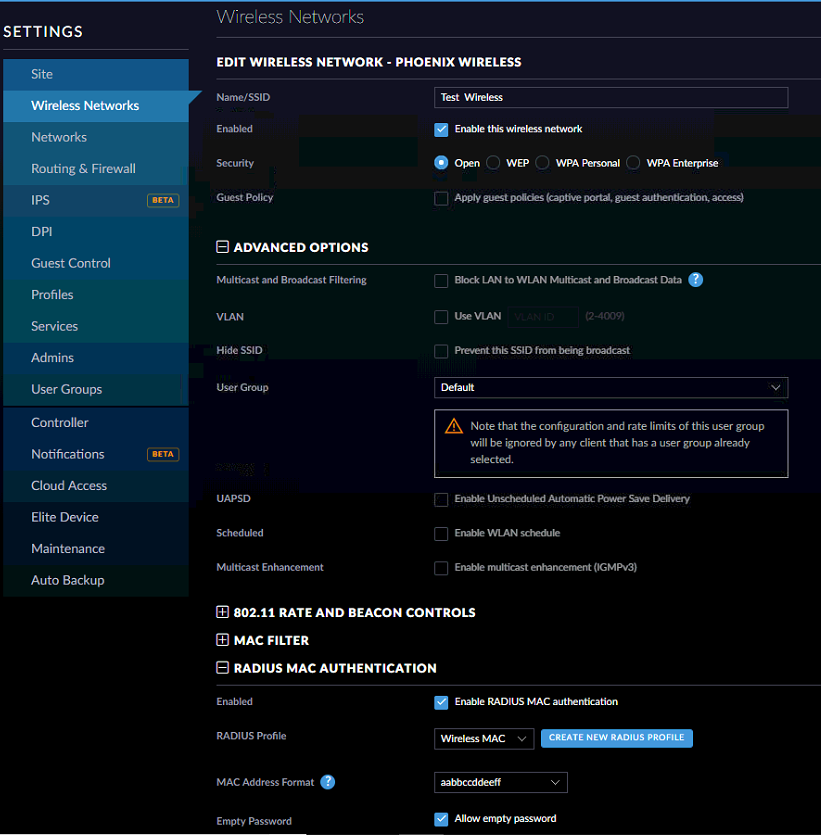Collapse the Advanced Options section
Screen dimensions: 821x835
[x=223, y=247]
